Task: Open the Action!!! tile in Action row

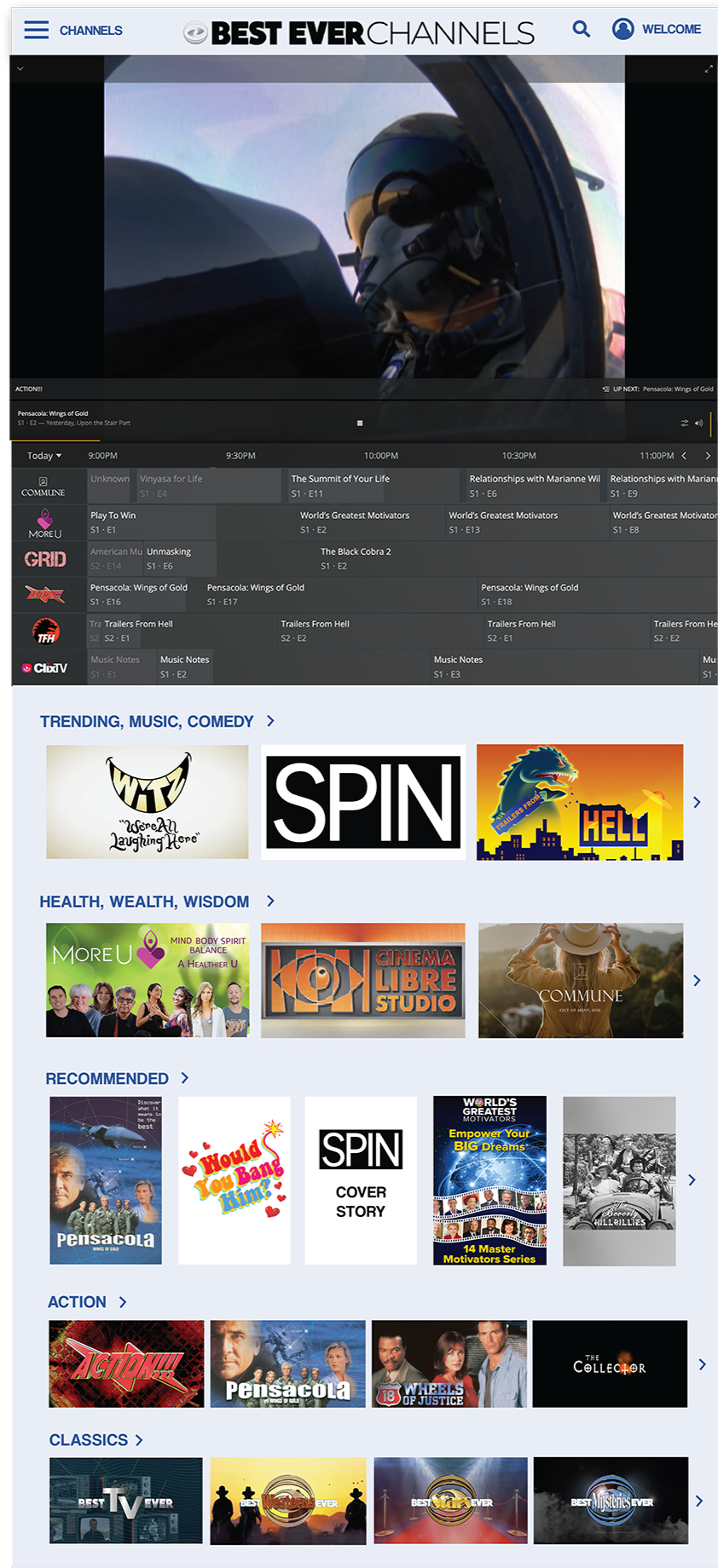Action: tap(126, 1364)
